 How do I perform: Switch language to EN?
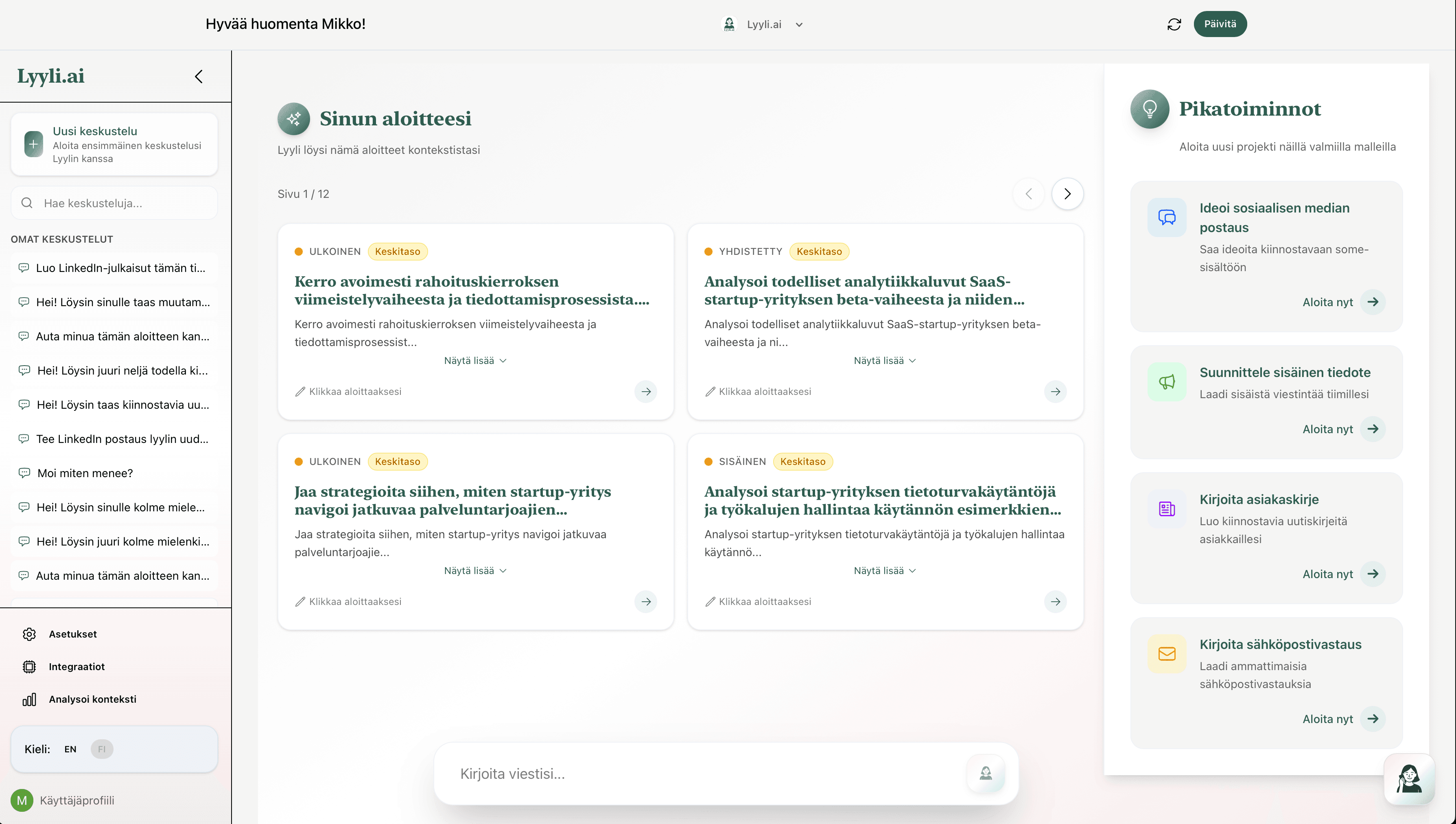tap(70, 749)
